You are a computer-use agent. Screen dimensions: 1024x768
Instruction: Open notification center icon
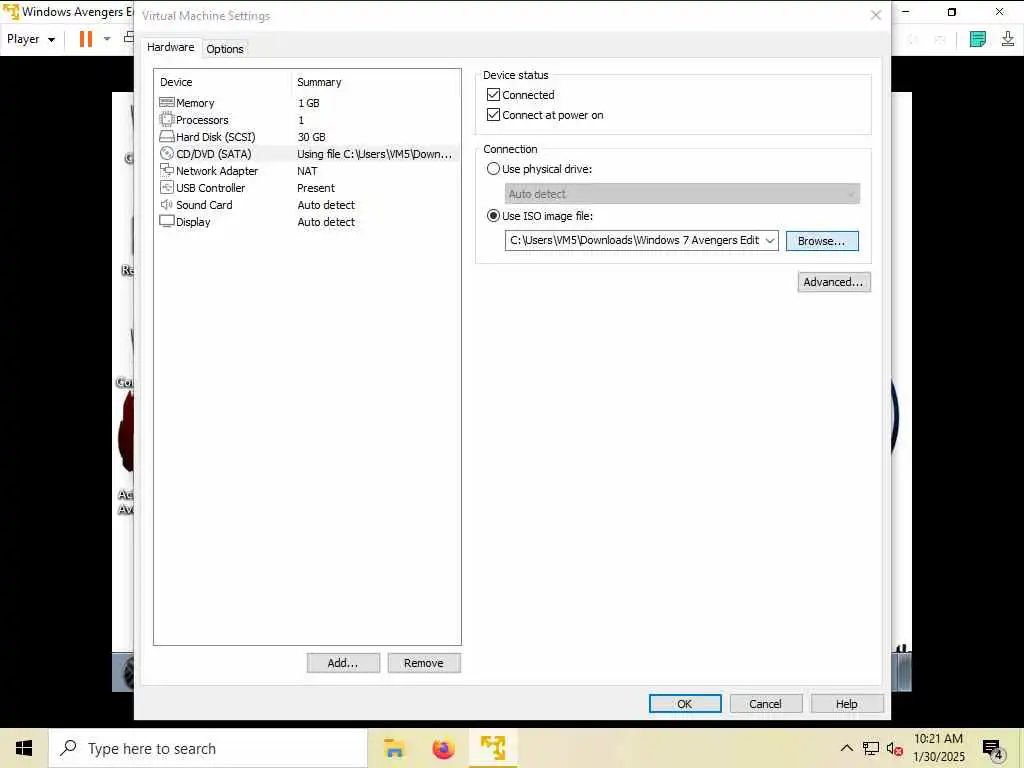pyautogui.click(x=993, y=750)
